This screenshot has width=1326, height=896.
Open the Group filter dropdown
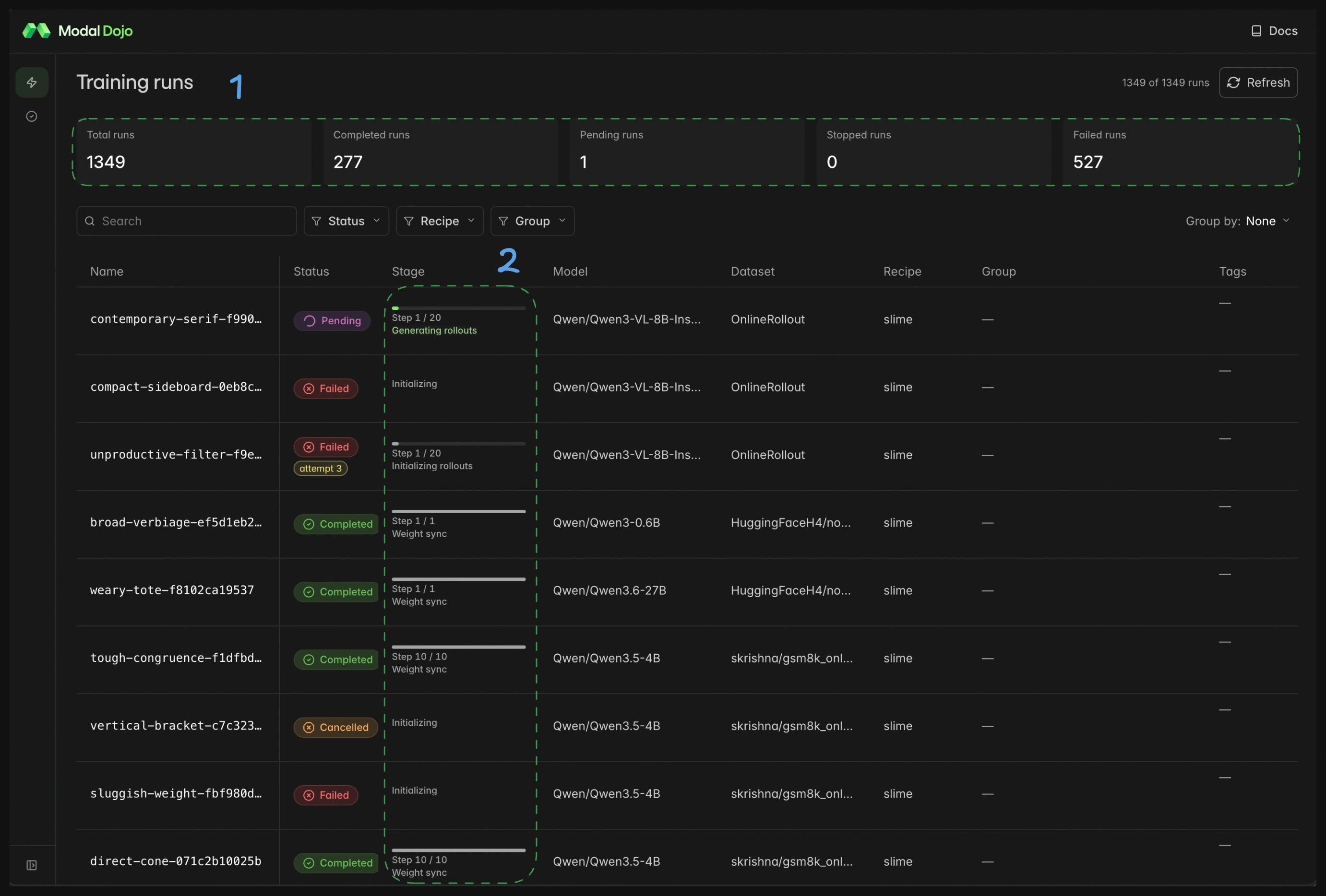533,221
